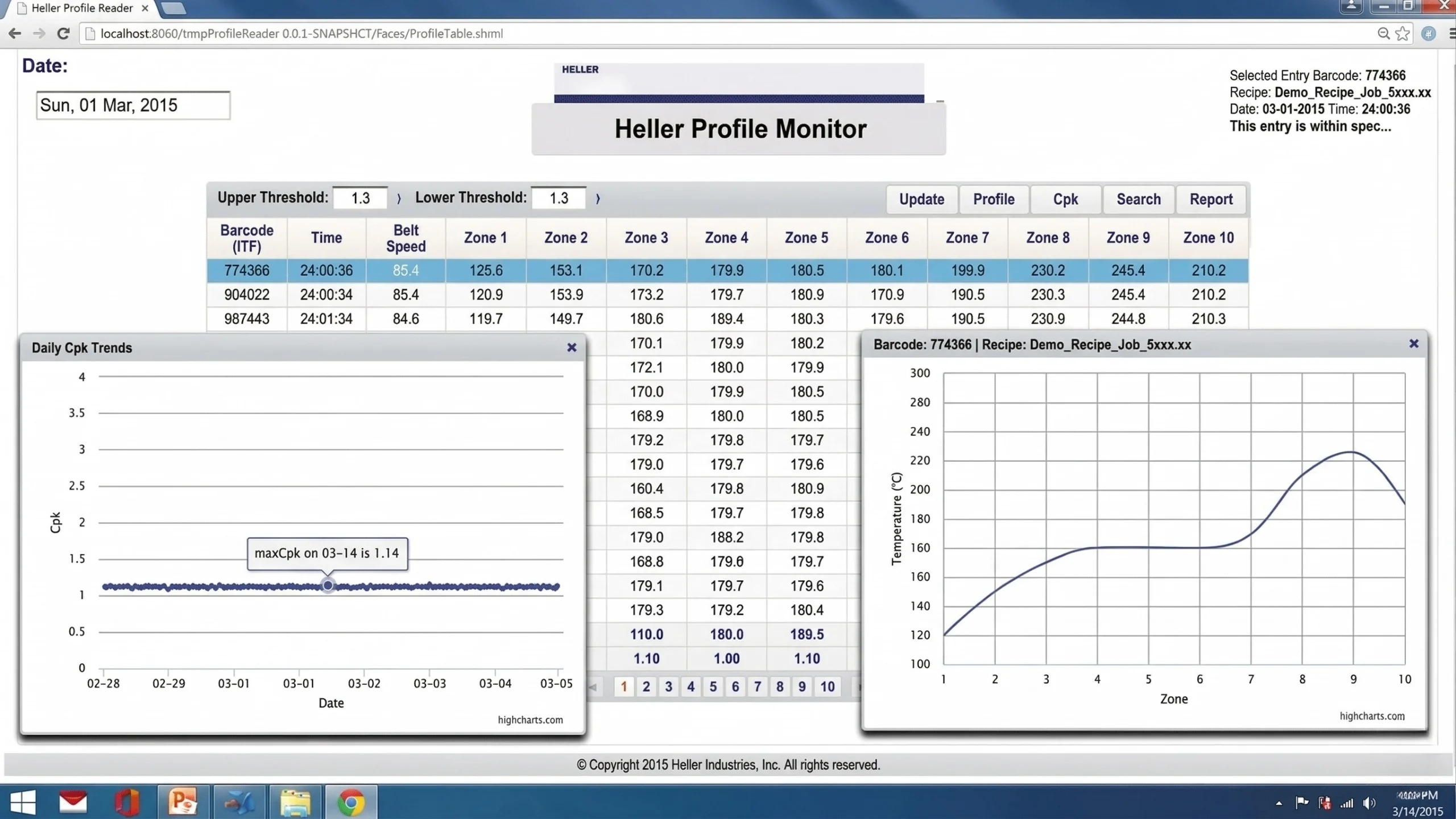
Task: Click the Report button
Action: (1211, 199)
